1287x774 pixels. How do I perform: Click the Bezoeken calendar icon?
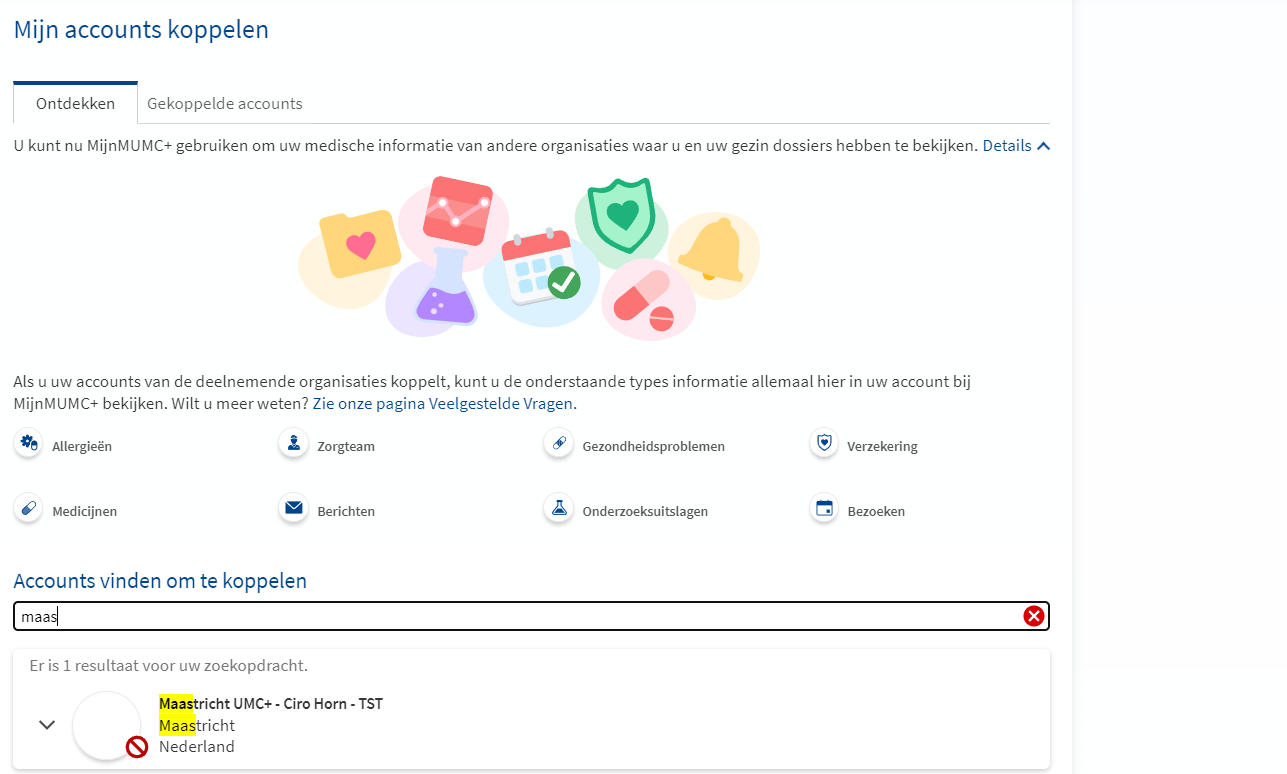(824, 508)
